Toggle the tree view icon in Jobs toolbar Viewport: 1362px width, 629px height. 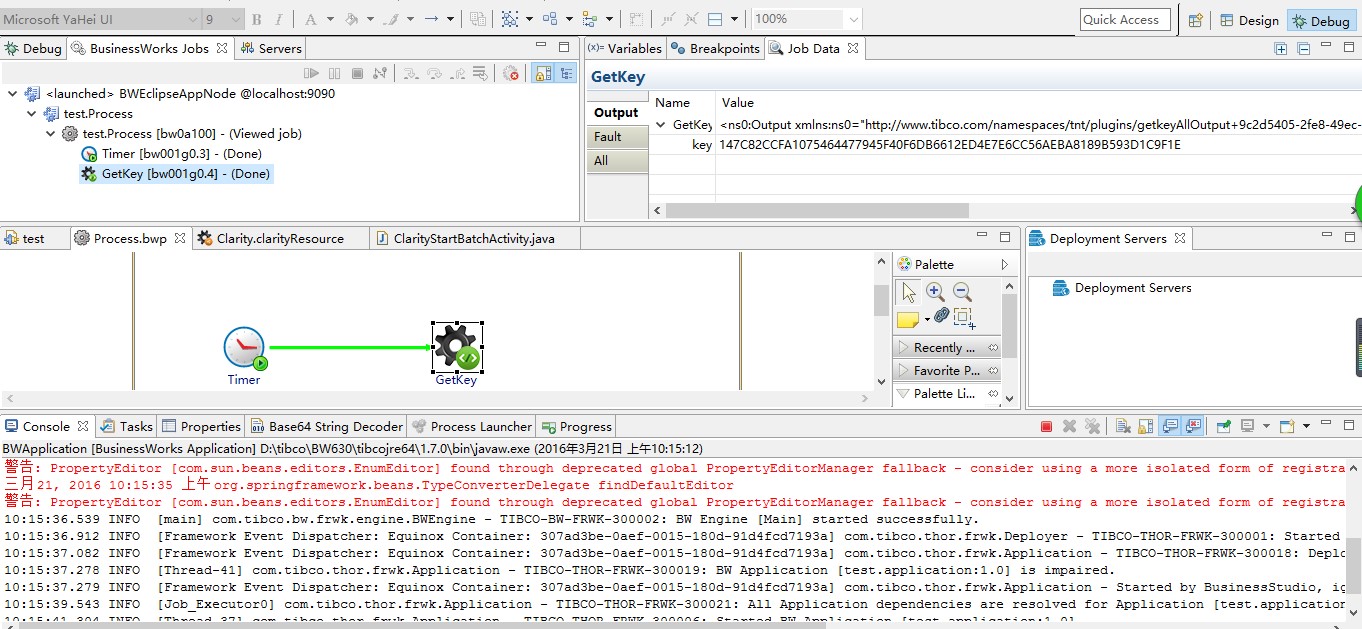click(x=567, y=73)
